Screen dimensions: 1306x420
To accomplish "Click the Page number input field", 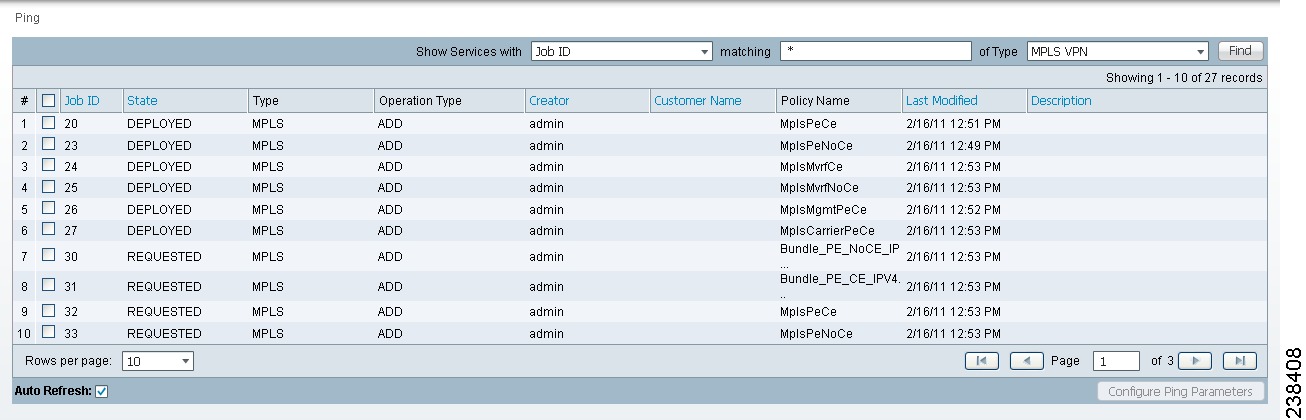I will pos(1116,361).
